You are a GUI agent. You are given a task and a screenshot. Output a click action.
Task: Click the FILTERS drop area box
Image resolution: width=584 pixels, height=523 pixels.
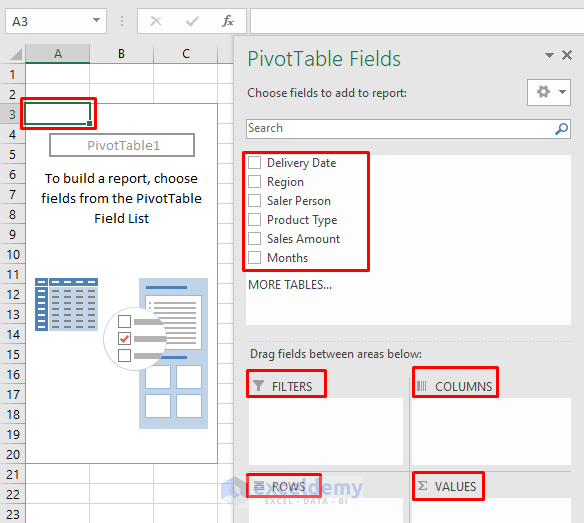click(326, 431)
